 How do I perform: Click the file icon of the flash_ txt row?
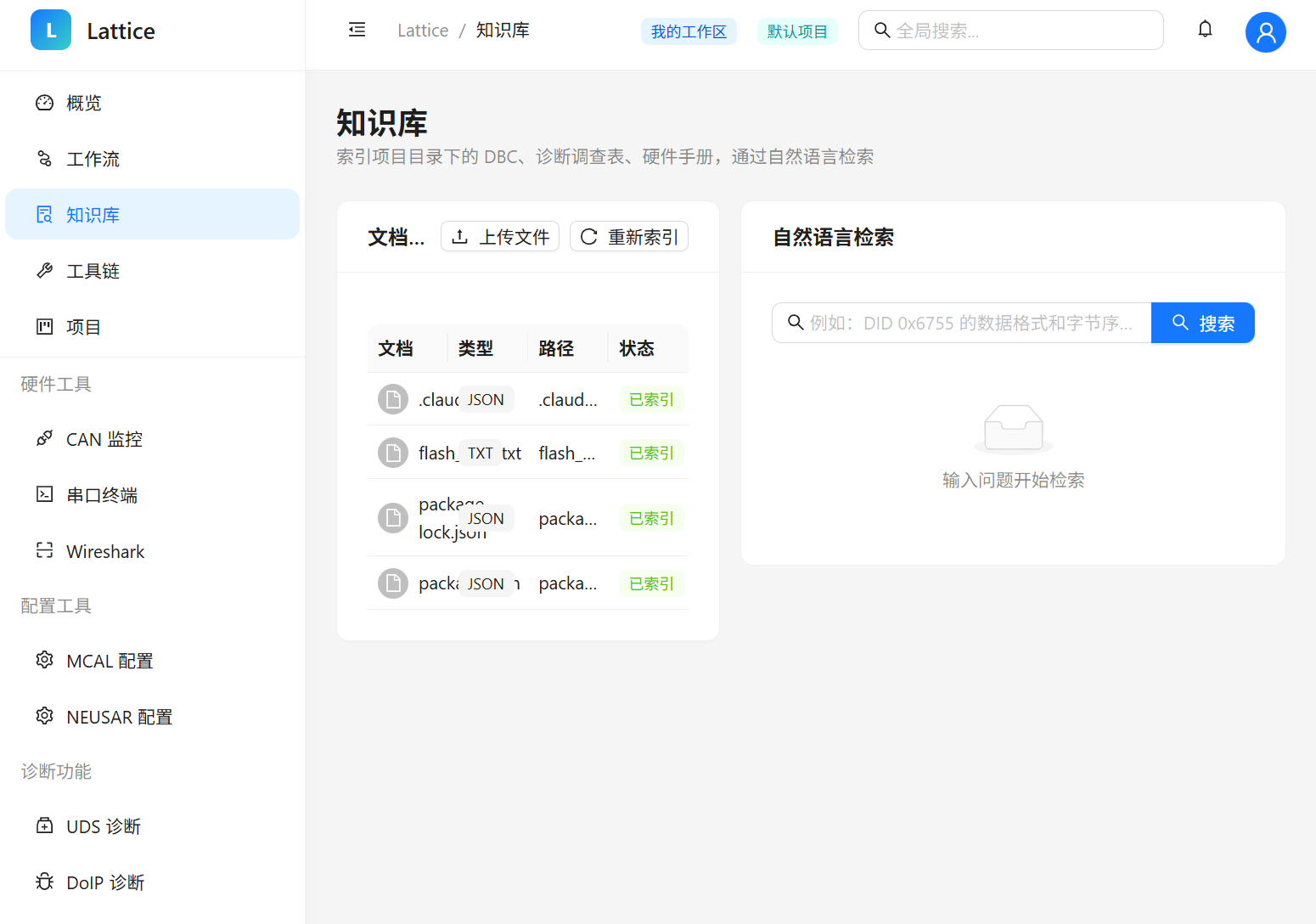pyautogui.click(x=393, y=453)
